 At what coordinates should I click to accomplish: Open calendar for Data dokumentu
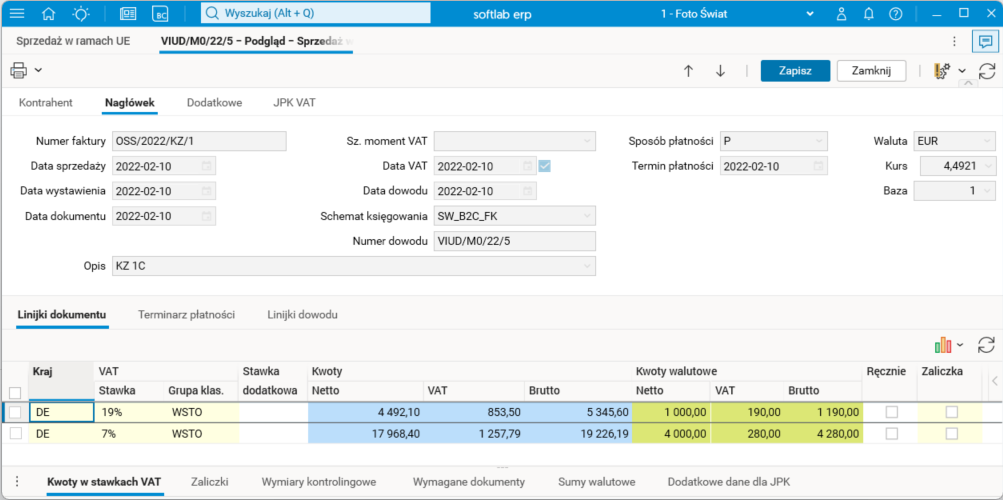207,216
